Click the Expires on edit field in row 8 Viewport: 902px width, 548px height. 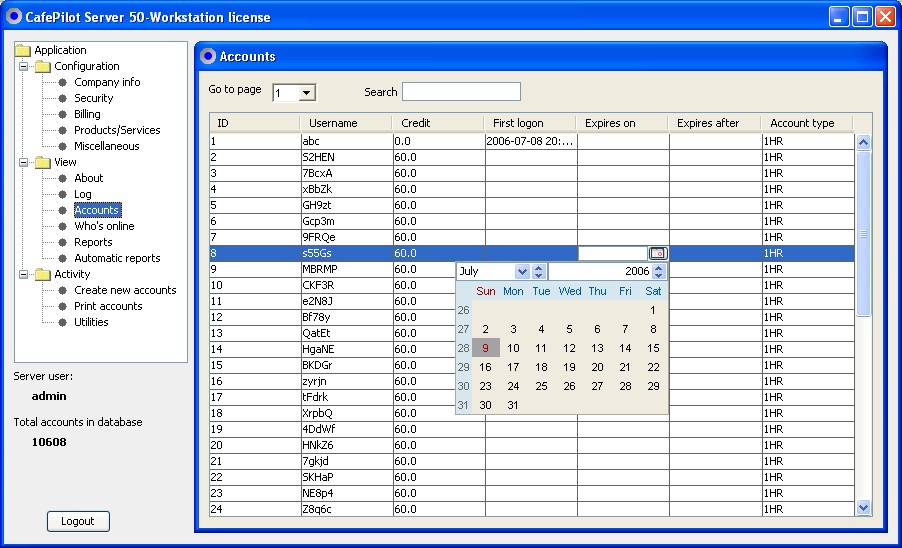(x=613, y=253)
